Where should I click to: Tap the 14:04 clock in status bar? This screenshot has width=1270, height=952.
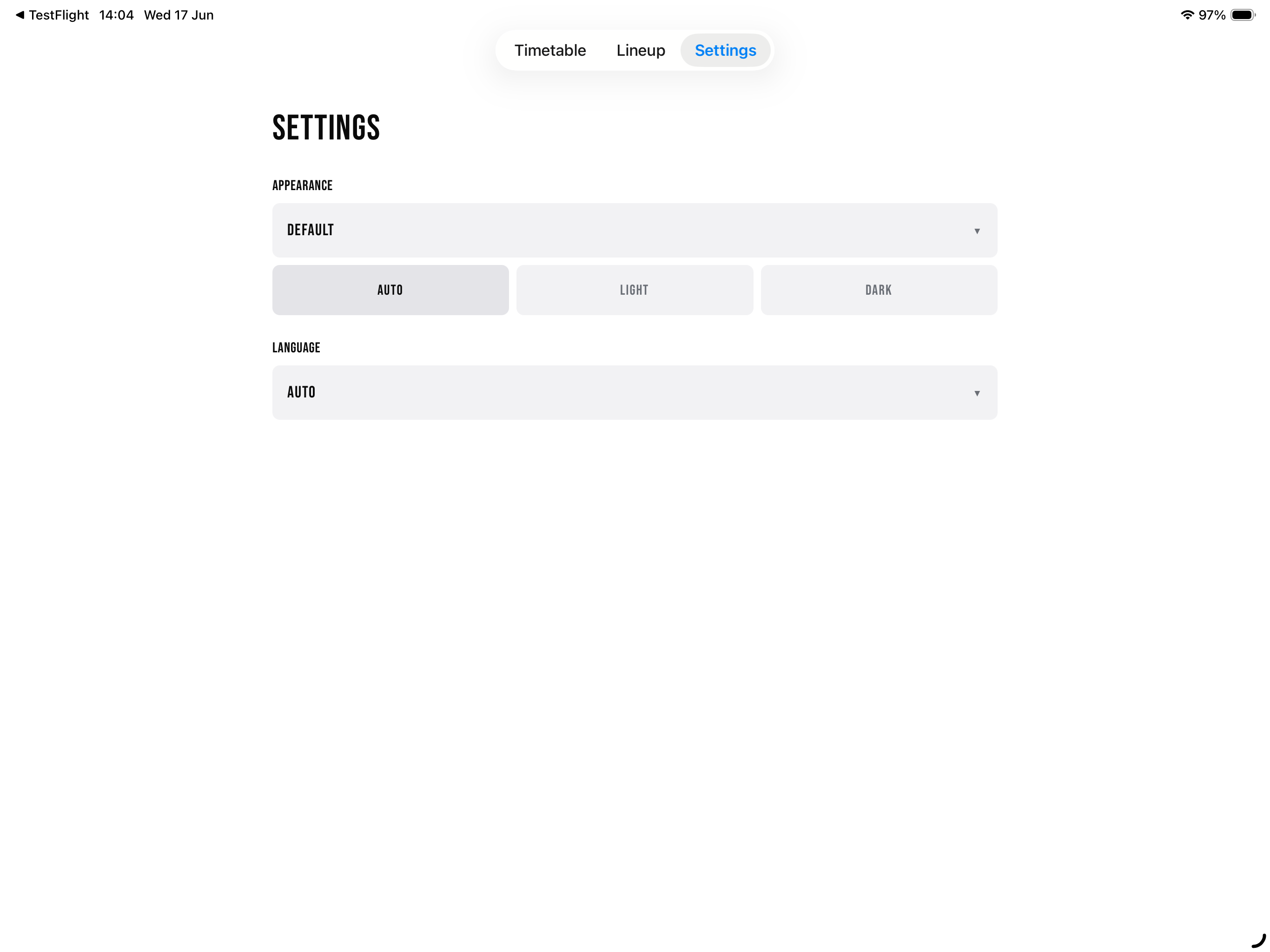[x=116, y=15]
